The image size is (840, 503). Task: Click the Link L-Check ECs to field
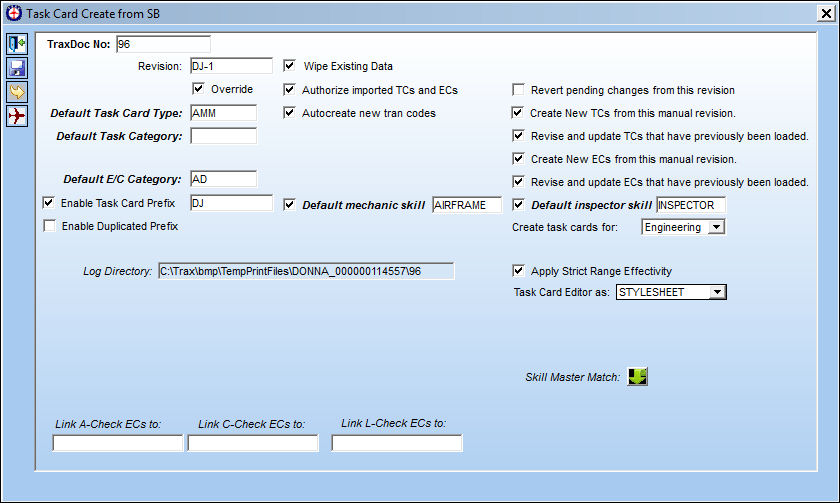(397, 443)
